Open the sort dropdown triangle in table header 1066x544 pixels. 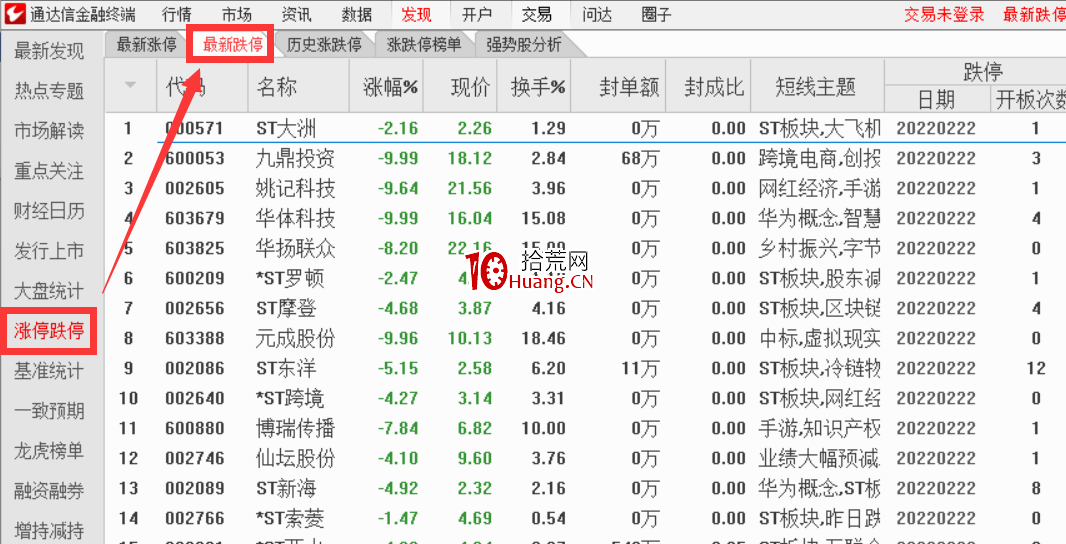(x=131, y=85)
